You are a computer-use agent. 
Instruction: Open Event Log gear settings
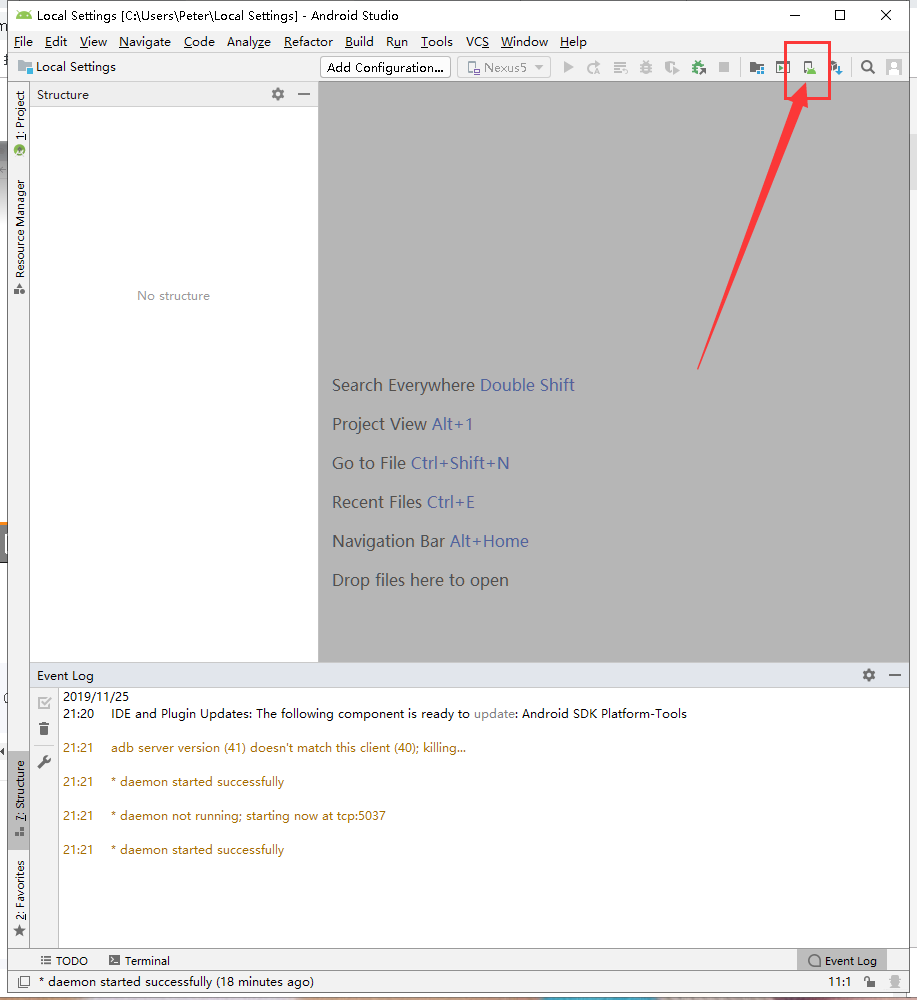pyautogui.click(x=869, y=675)
